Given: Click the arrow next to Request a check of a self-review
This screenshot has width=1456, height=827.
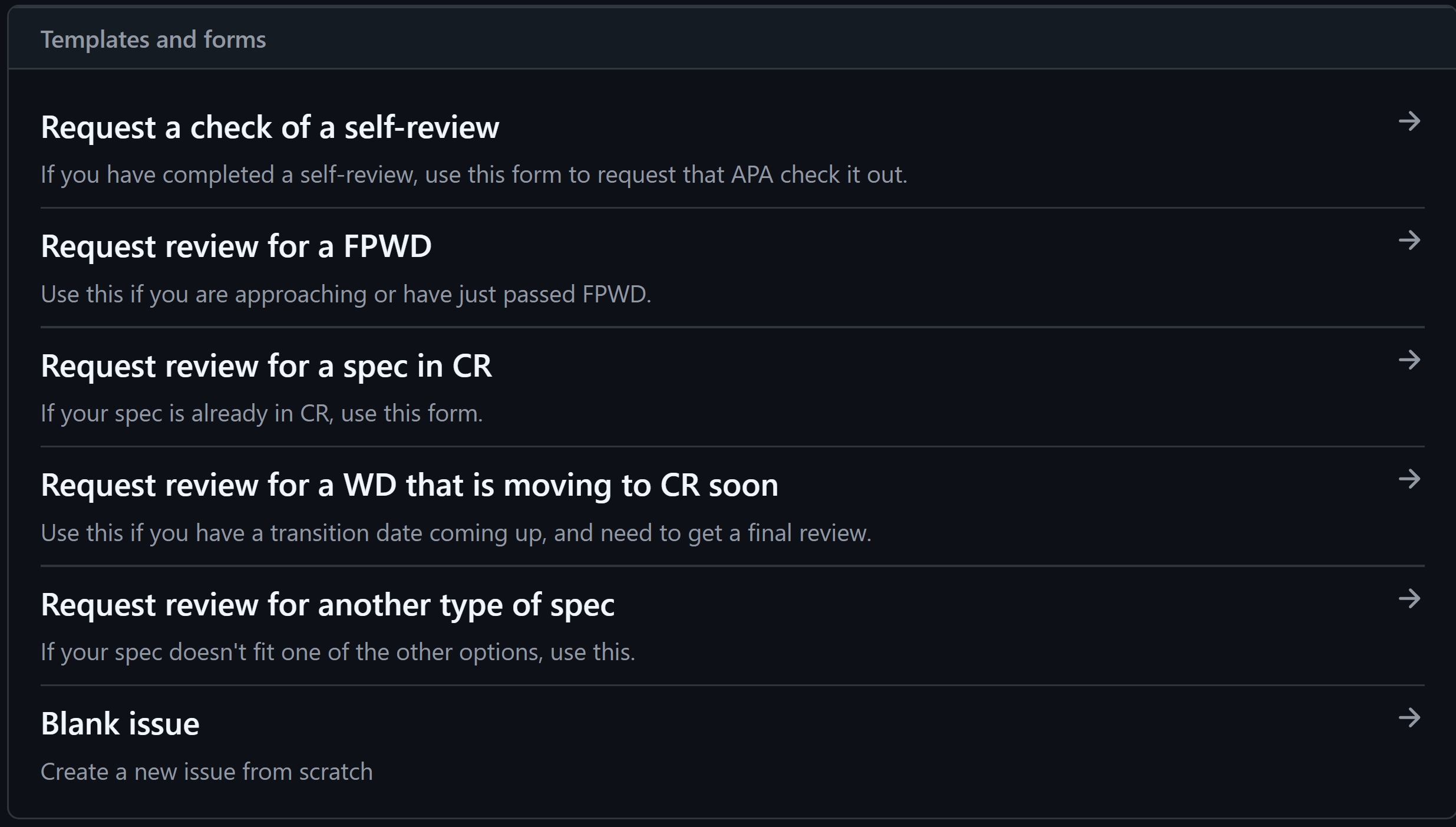Looking at the screenshot, I should point(1409,122).
